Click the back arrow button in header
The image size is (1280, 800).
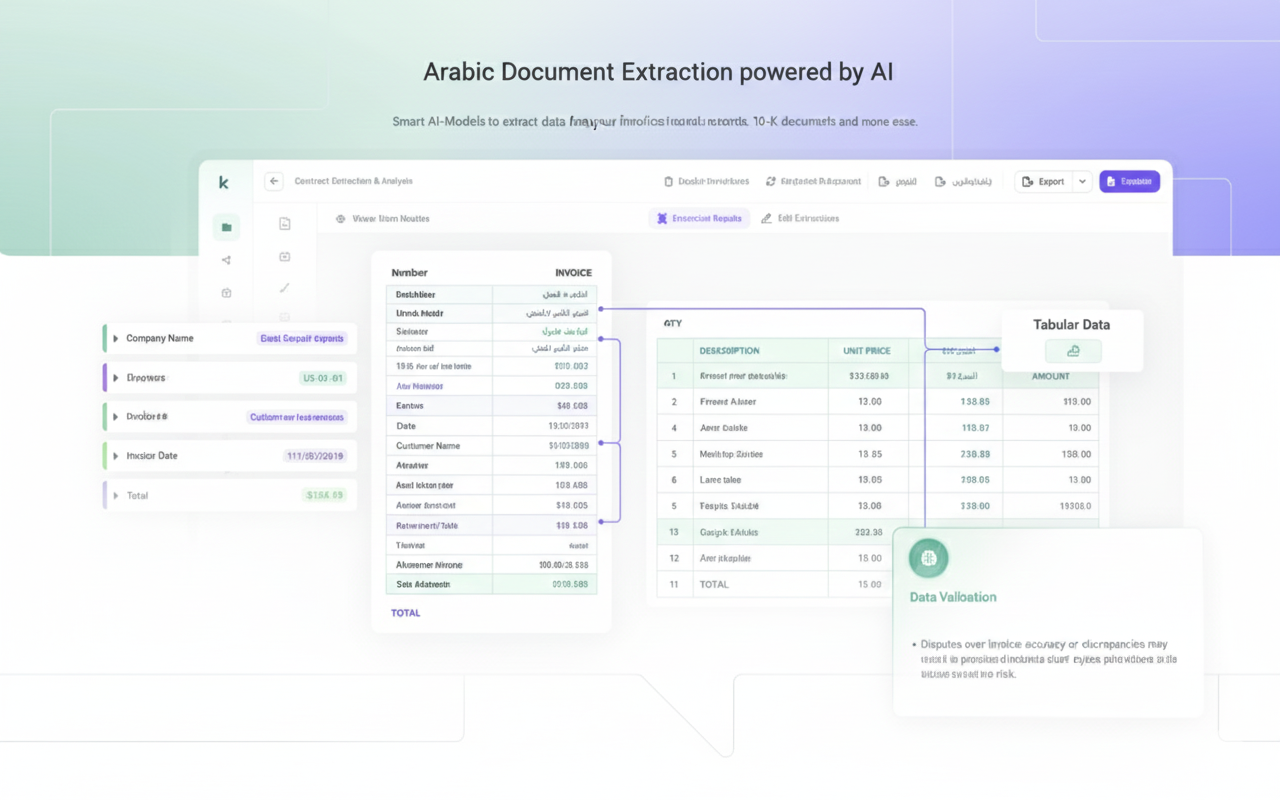click(274, 181)
